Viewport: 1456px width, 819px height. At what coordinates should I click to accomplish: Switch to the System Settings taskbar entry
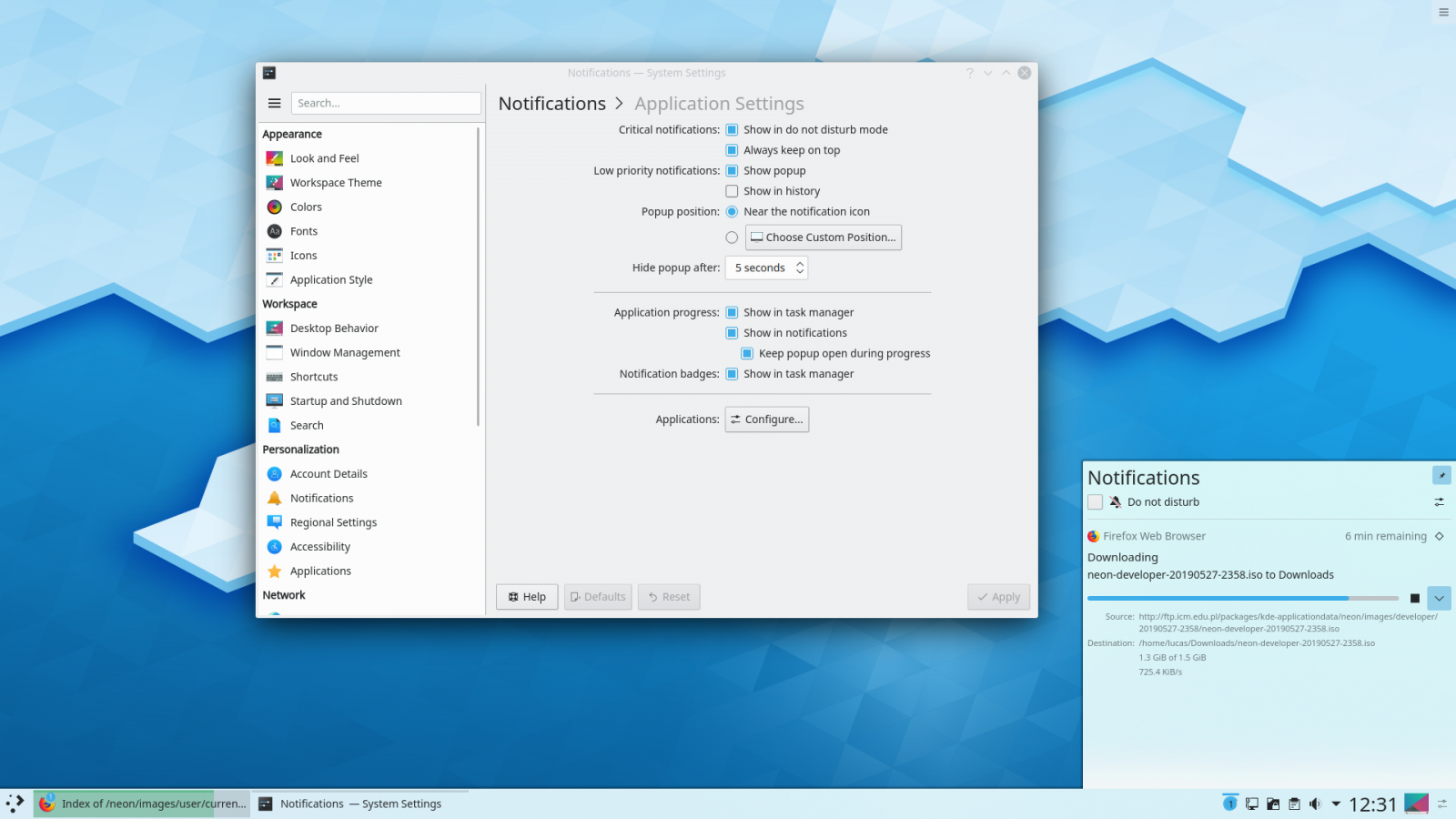click(350, 804)
